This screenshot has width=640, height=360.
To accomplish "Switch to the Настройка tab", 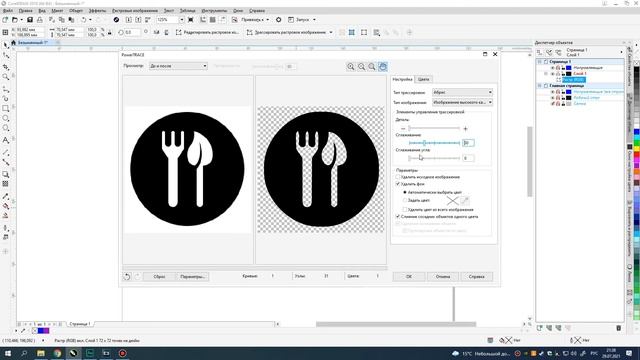I will pyautogui.click(x=402, y=79).
